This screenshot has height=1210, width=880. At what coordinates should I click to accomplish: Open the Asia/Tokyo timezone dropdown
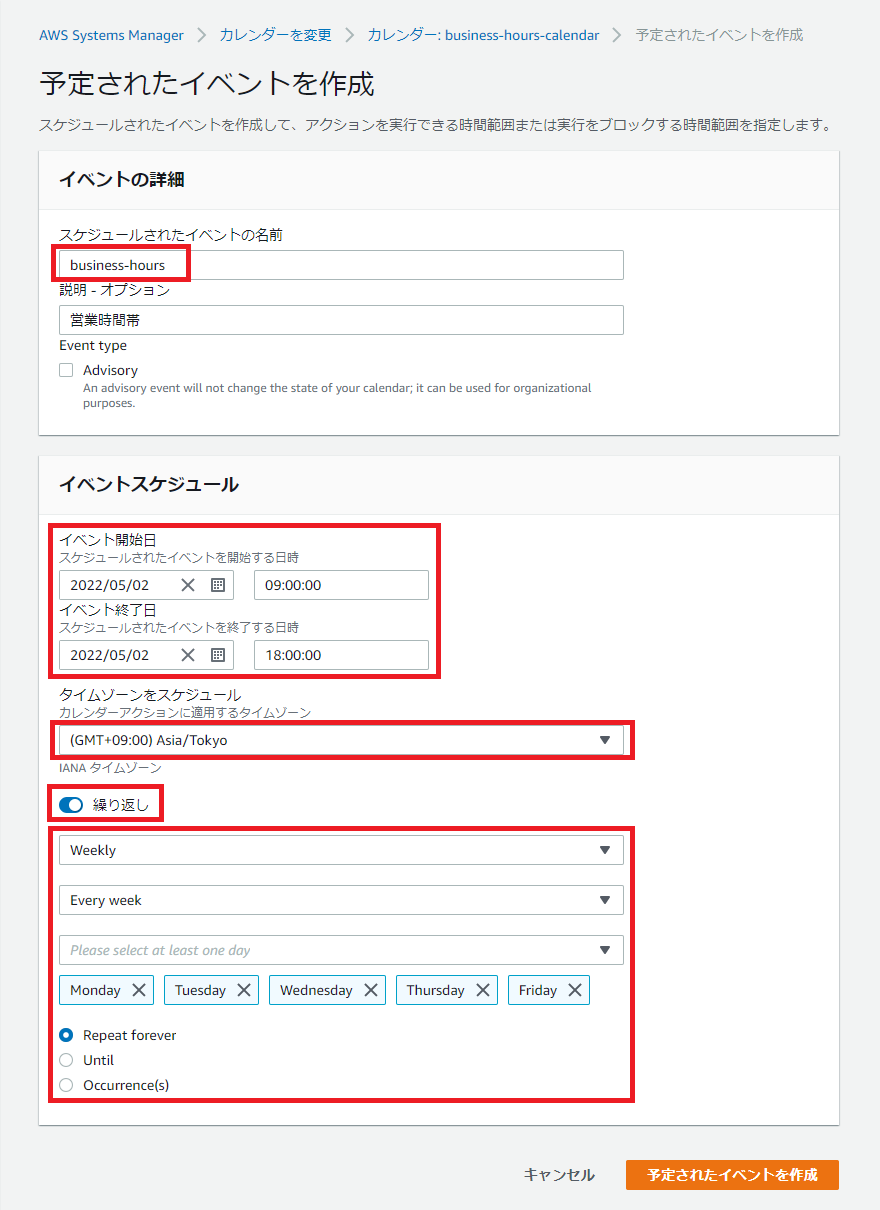340,740
